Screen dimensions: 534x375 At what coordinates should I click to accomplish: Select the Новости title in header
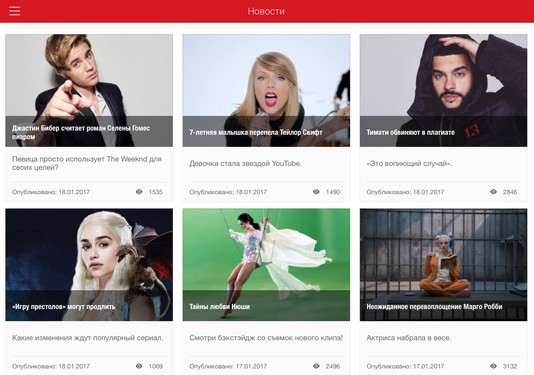click(x=266, y=11)
